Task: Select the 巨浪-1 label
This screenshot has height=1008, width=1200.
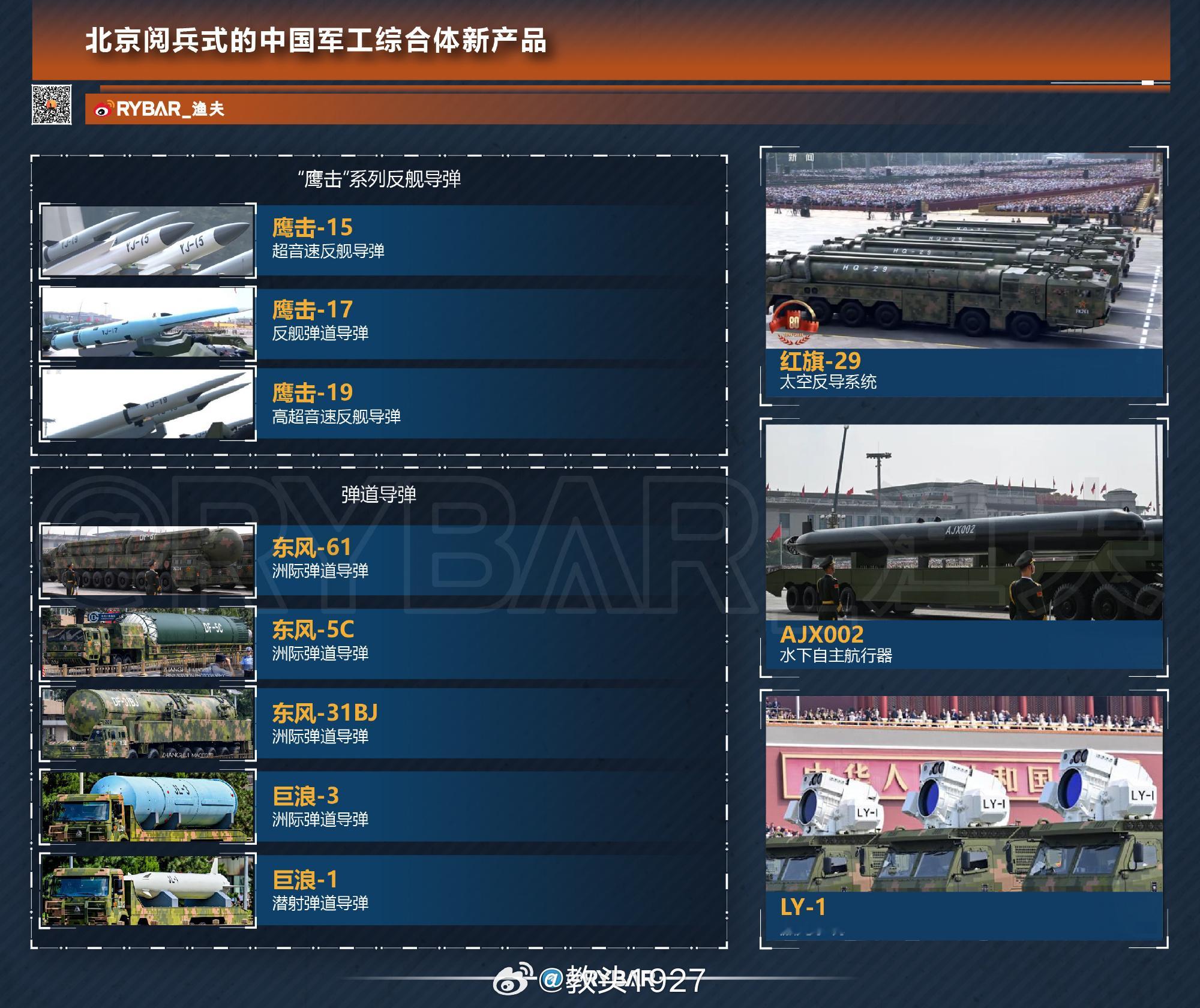Action: click(x=305, y=880)
